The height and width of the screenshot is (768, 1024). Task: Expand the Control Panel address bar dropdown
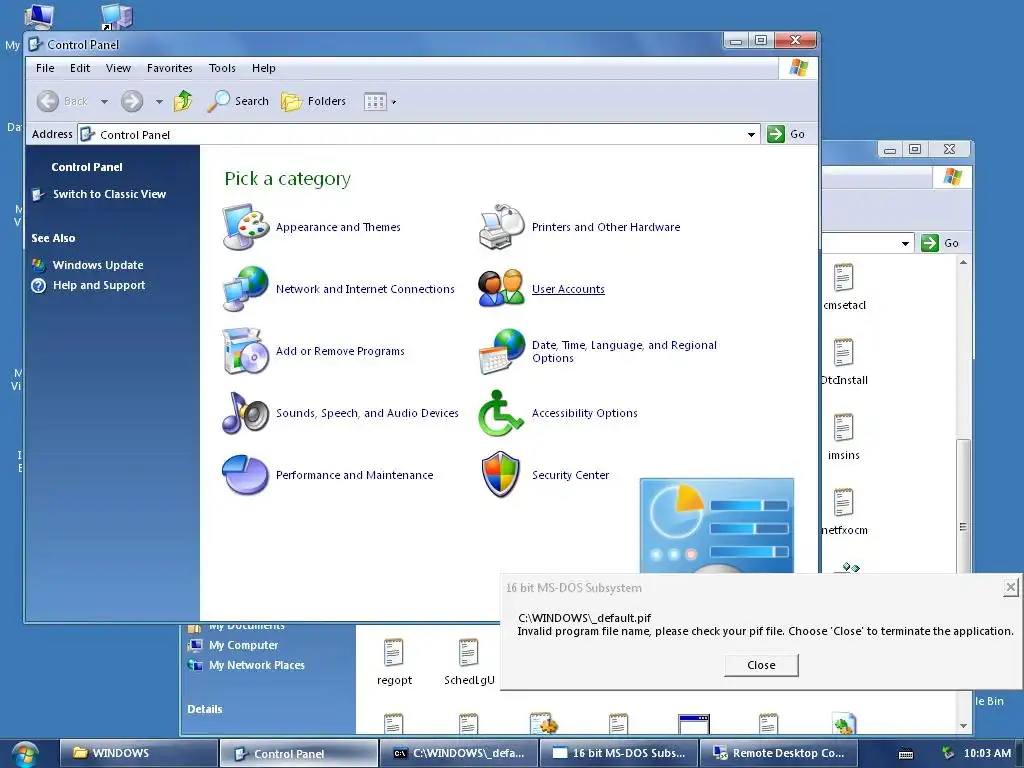pos(752,135)
